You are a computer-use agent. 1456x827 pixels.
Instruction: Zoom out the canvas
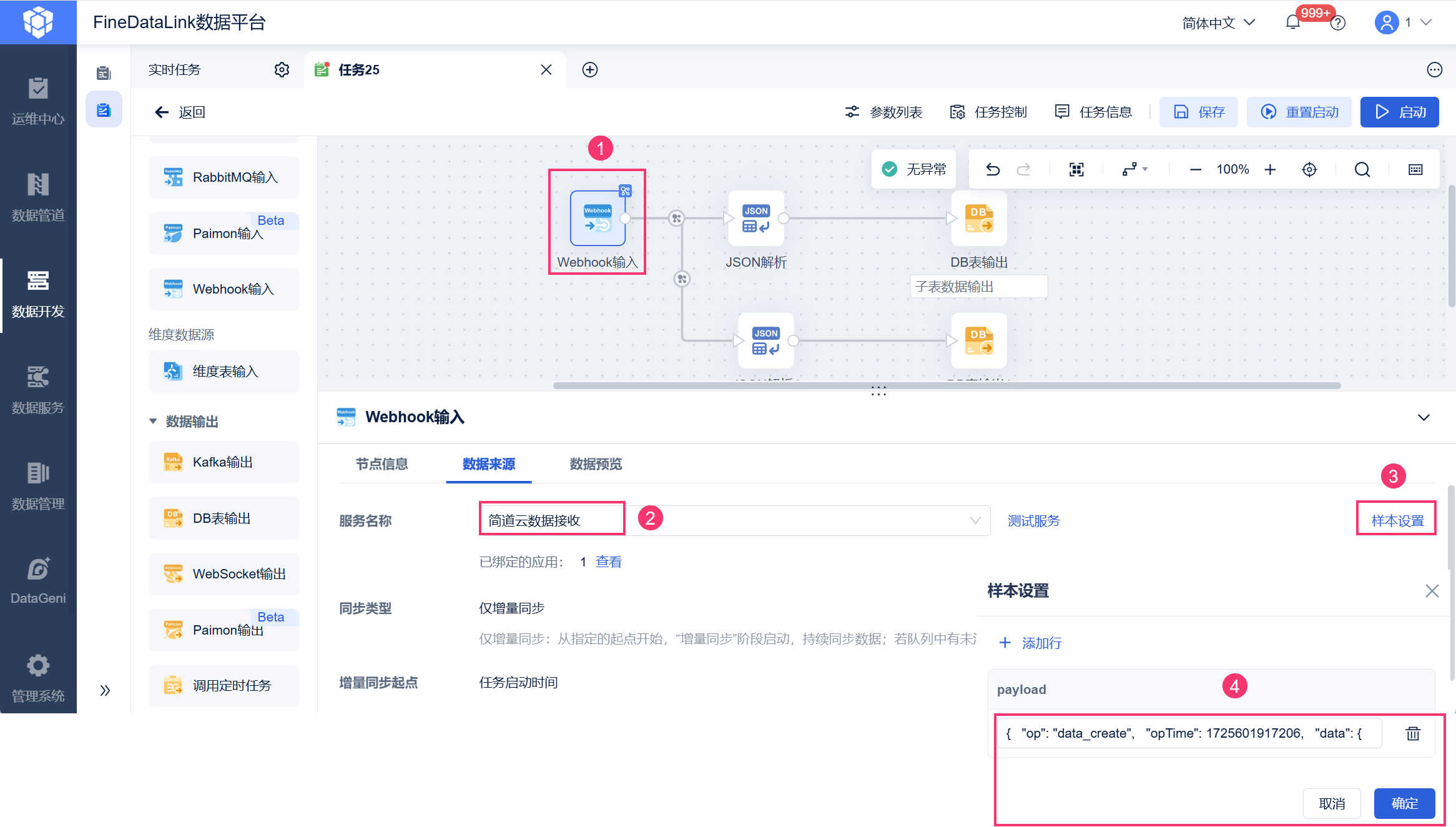pyautogui.click(x=1196, y=169)
